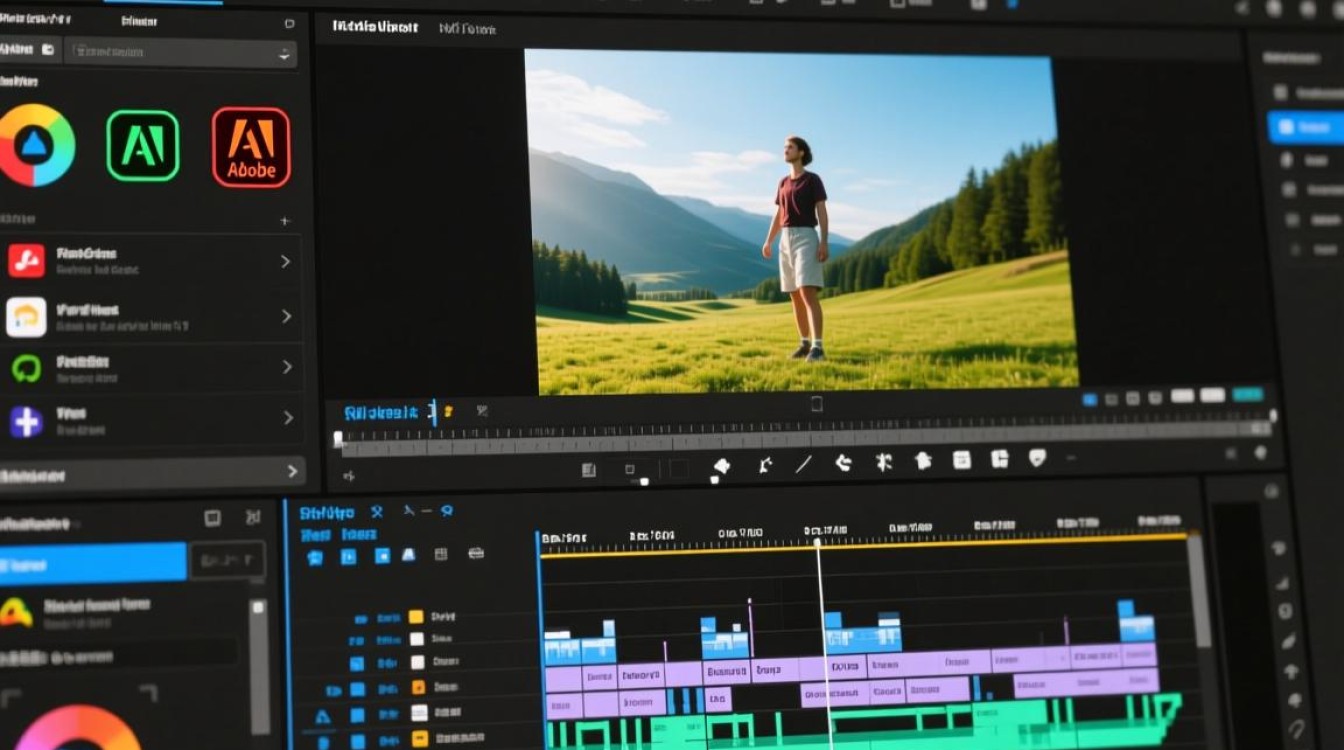Select the diagonal line tool under the preview

click(803, 463)
